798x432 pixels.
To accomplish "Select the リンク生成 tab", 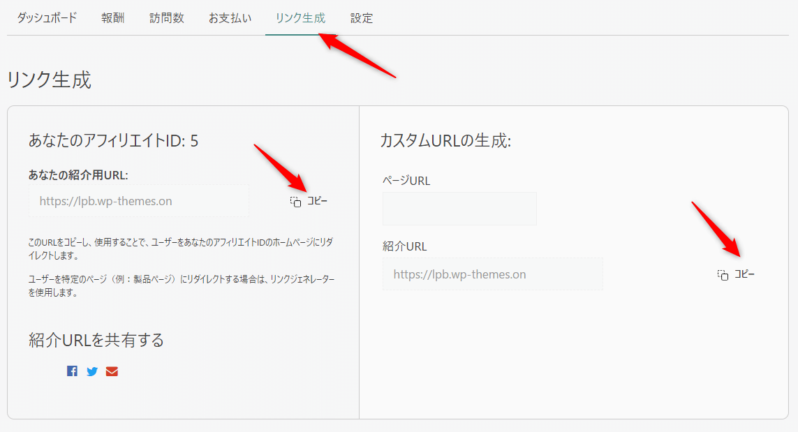I will pos(300,18).
